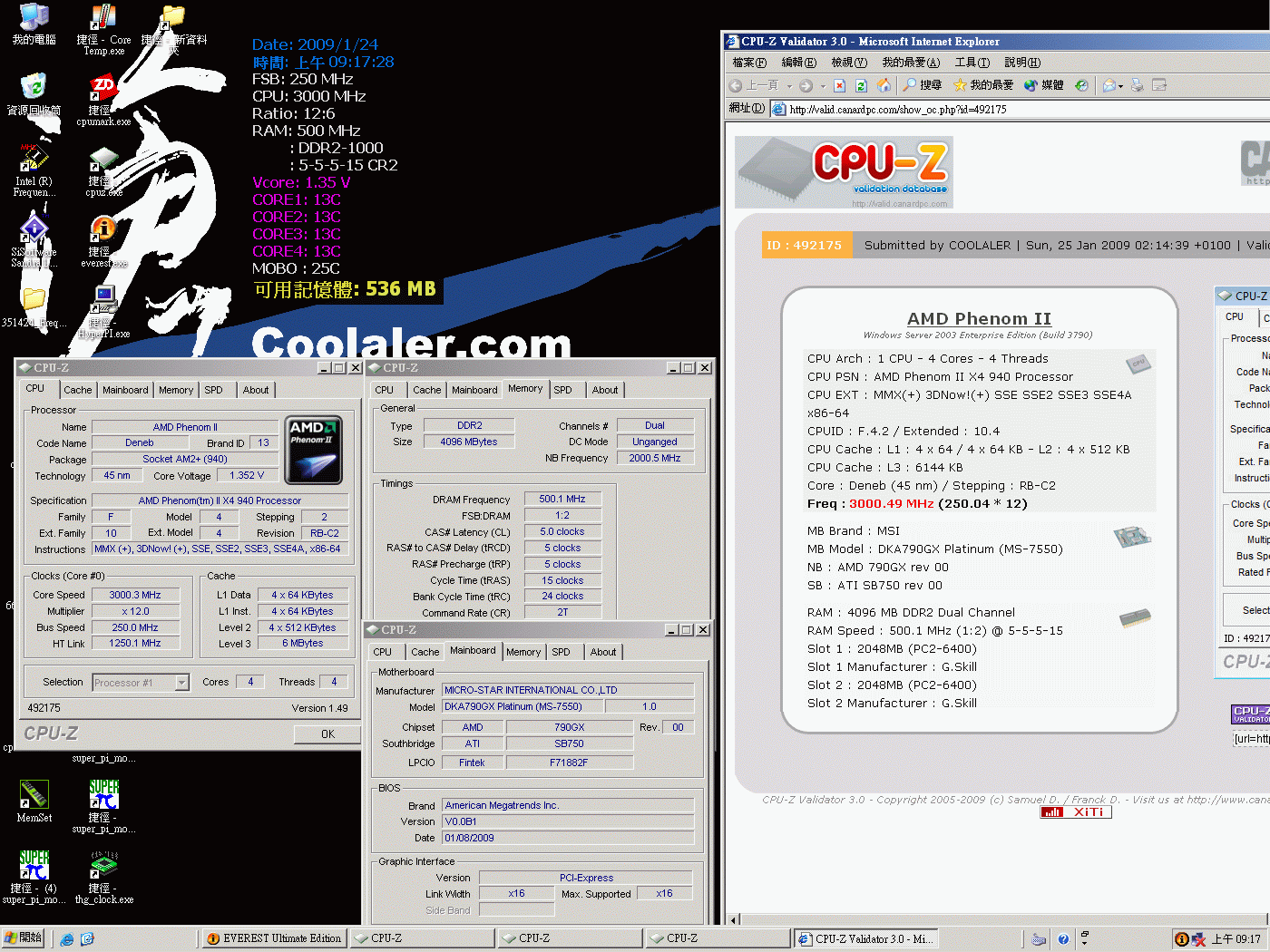Switch to About tab in CPU-Z processor window
This screenshot has width=1270, height=952.
click(256, 390)
